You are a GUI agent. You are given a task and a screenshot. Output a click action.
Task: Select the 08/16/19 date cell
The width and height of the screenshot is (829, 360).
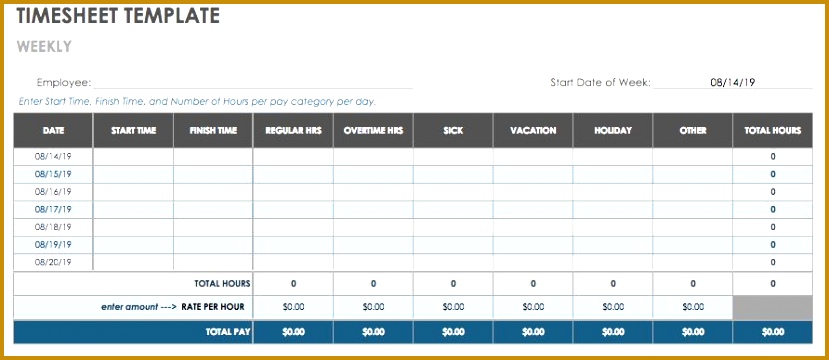point(53,191)
